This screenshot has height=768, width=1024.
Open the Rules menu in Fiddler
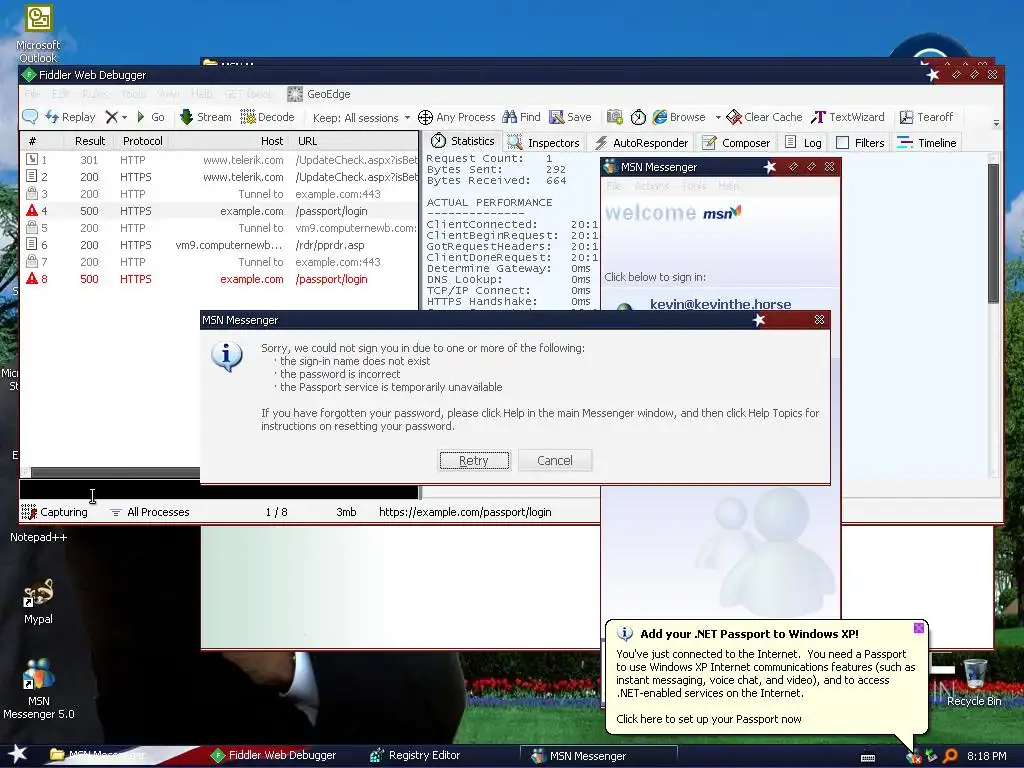[x=95, y=94]
